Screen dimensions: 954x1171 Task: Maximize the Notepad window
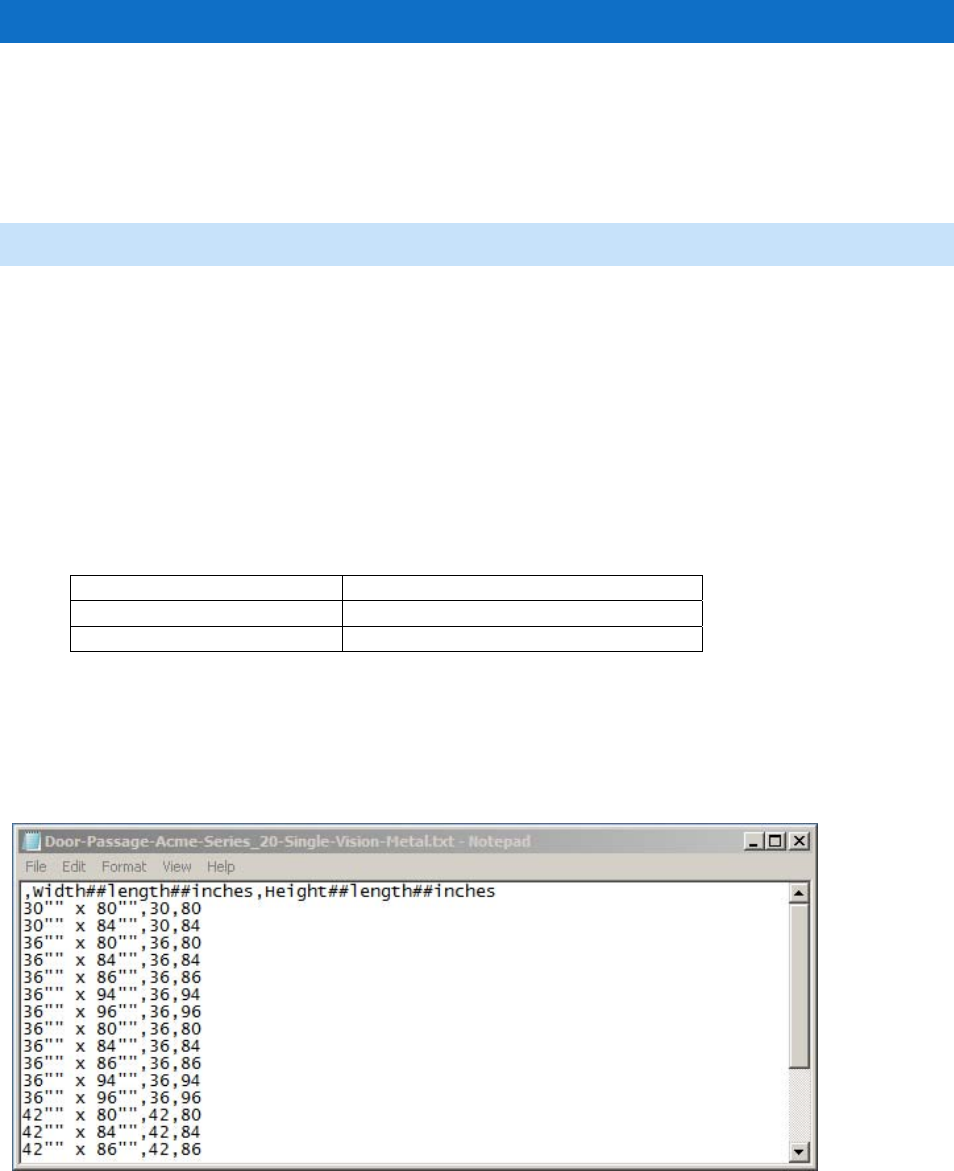point(775,841)
